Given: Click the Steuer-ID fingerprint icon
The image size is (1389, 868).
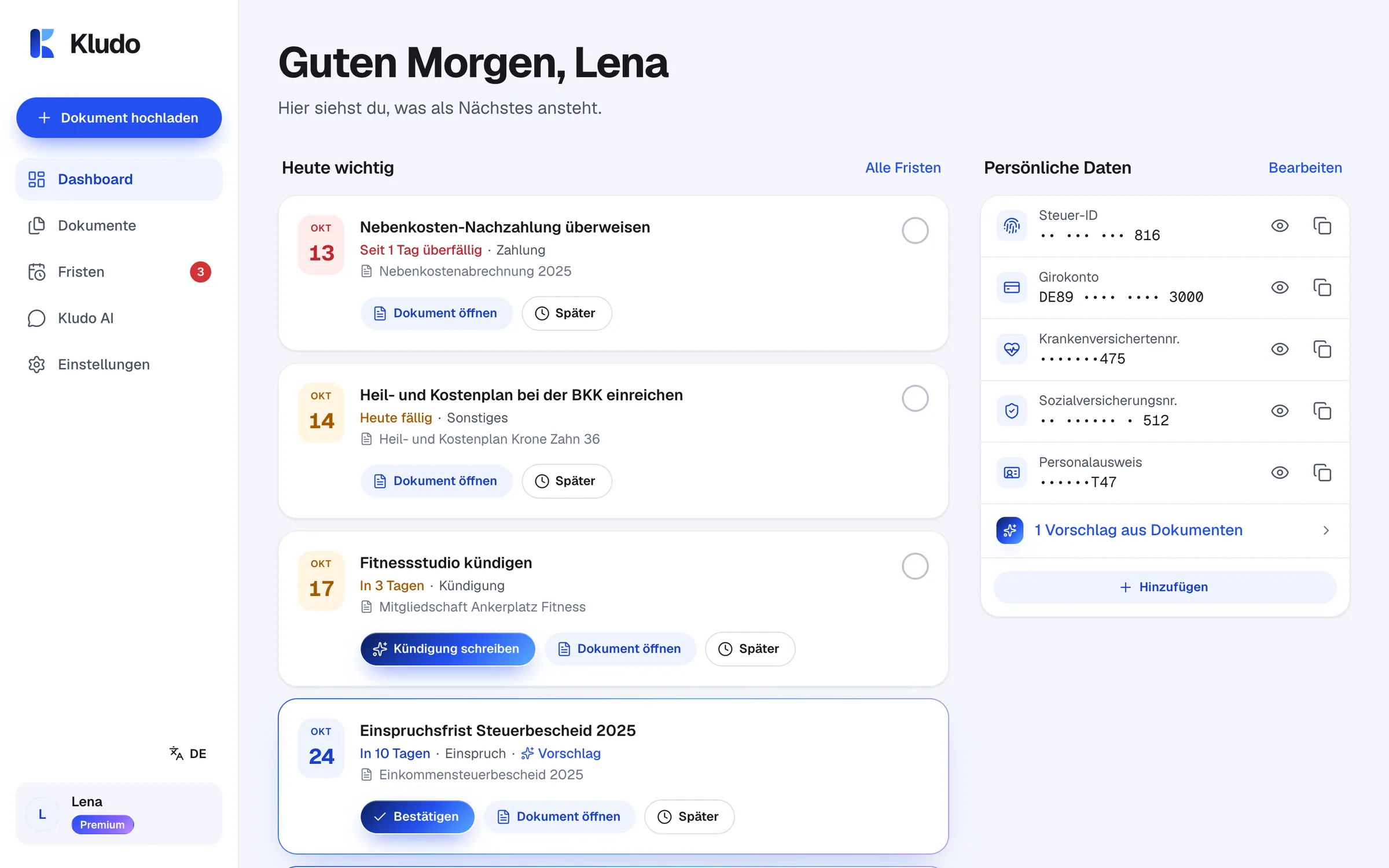Looking at the screenshot, I should tap(1012, 226).
